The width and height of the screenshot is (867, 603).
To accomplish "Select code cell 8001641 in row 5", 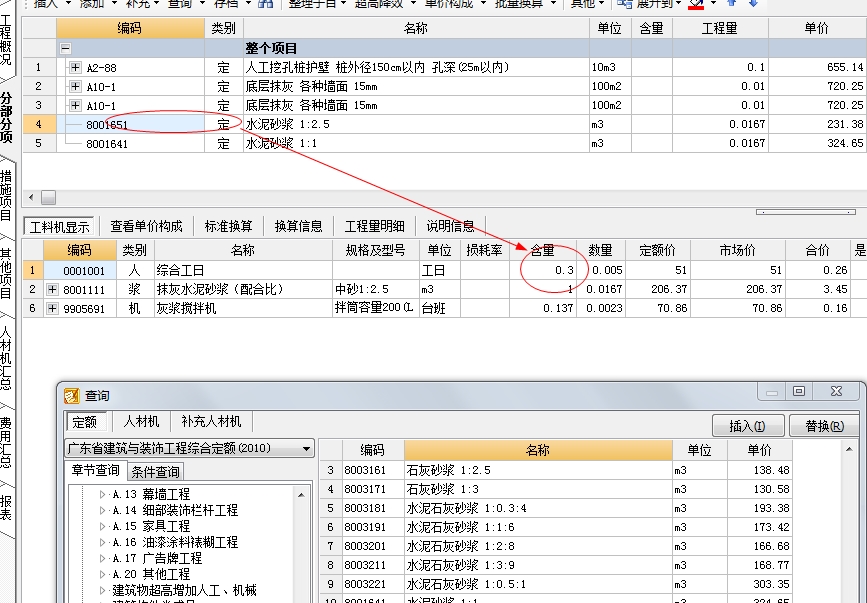I will (x=130, y=144).
